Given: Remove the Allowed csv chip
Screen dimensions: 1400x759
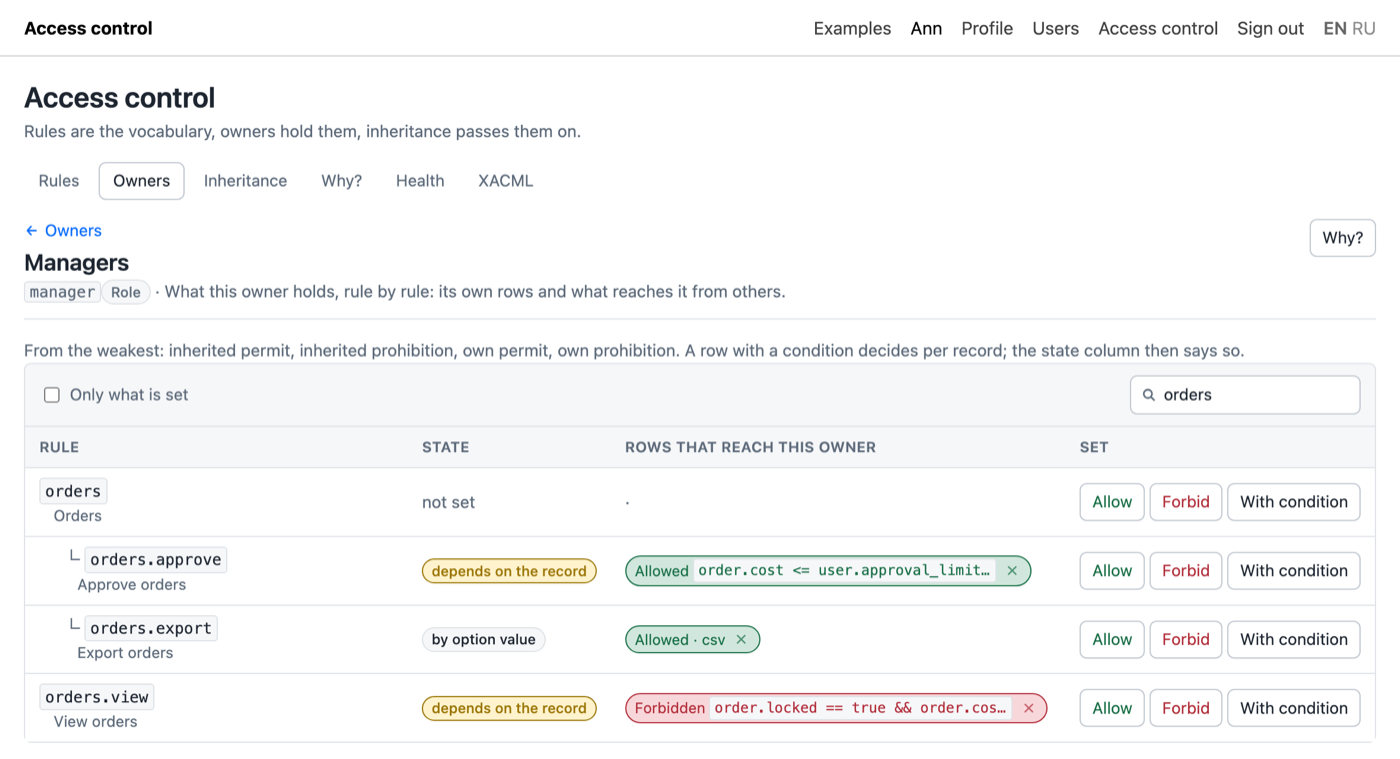Looking at the screenshot, I should (x=741, y=640).
